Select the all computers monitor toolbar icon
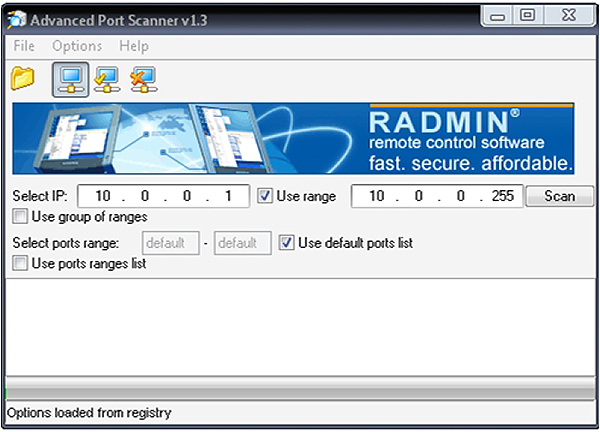 [71, 80]
